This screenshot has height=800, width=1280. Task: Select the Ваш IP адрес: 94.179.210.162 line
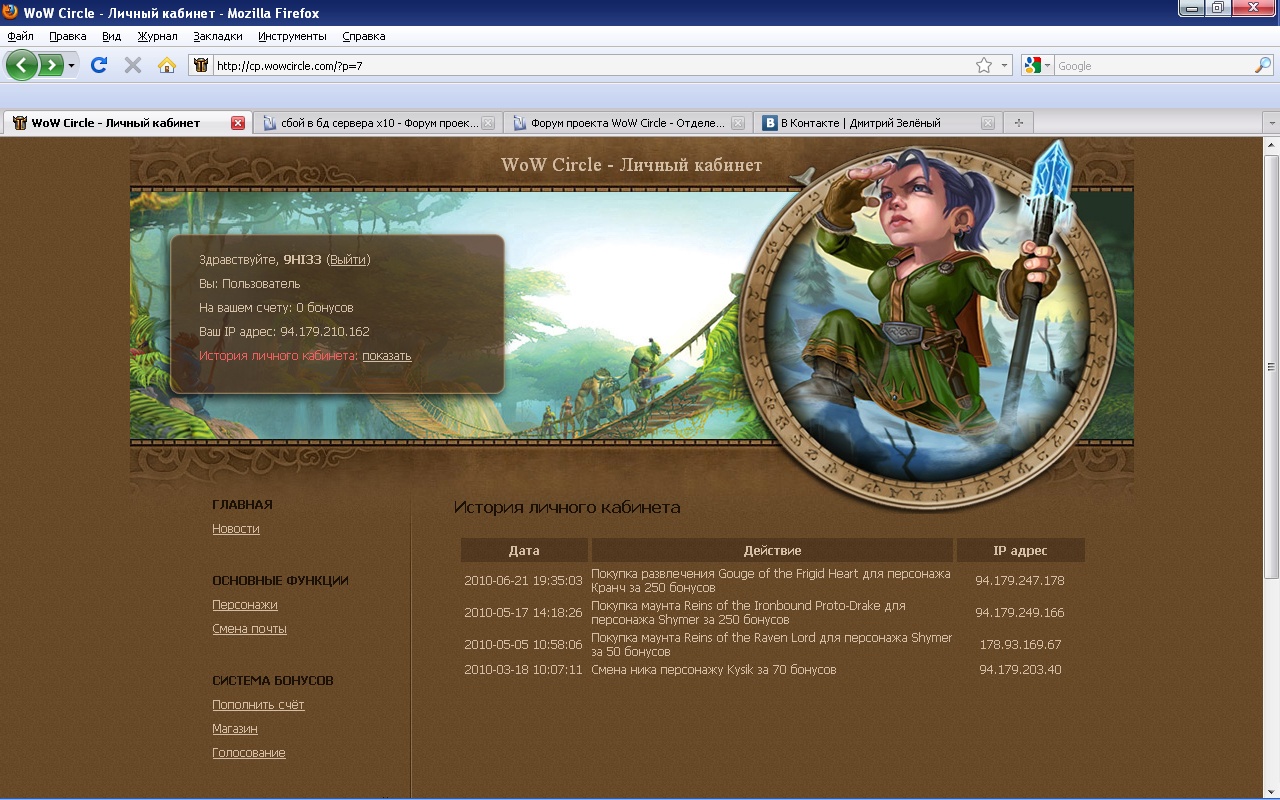pos(284,332)
